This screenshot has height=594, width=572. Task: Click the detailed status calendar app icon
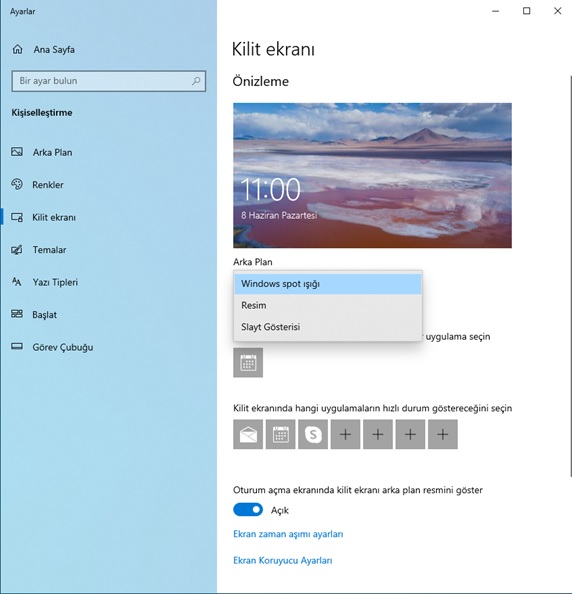pyautogui.click(x=248, y=363)
